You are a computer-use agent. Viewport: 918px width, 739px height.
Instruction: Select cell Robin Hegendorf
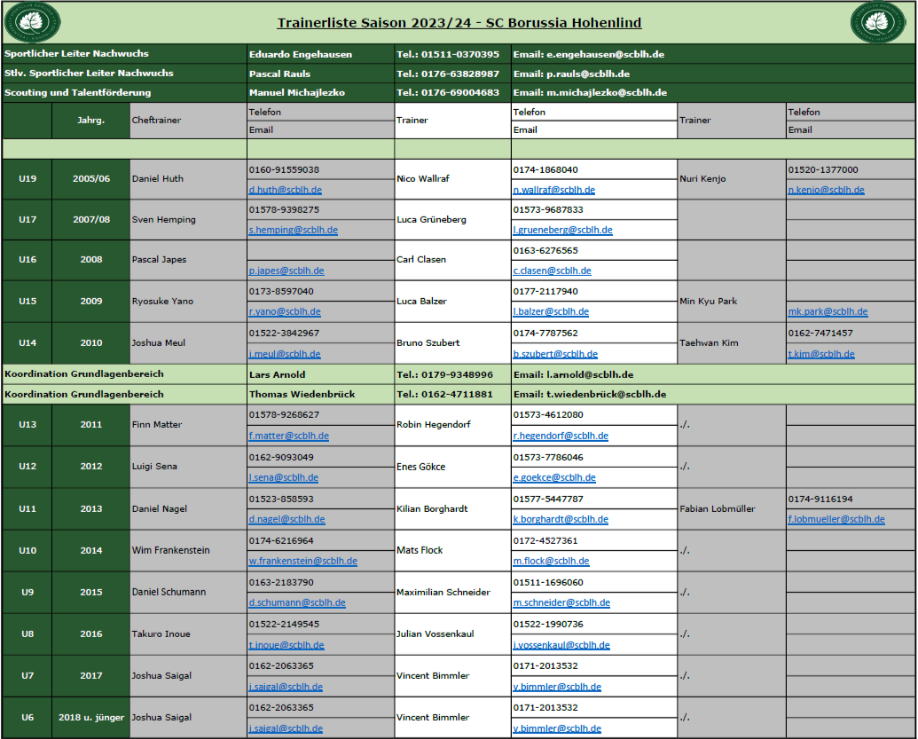pyautogui.click(x=453, y=425)
